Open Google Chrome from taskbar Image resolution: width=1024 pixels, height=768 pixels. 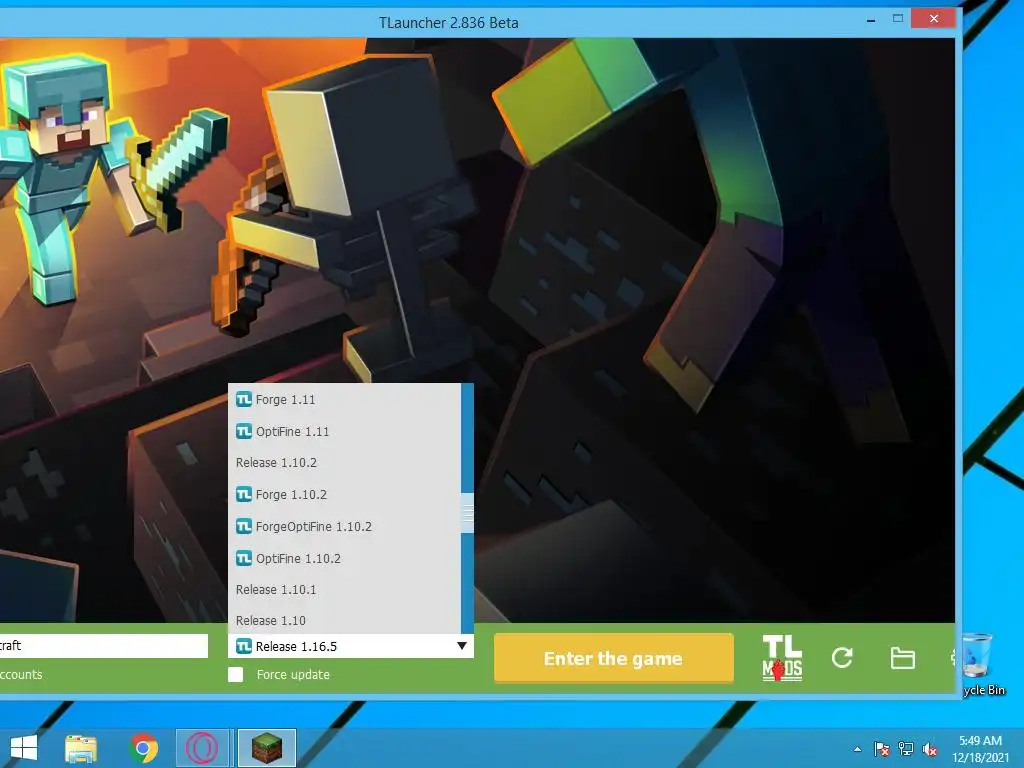(x=144, y=748)
